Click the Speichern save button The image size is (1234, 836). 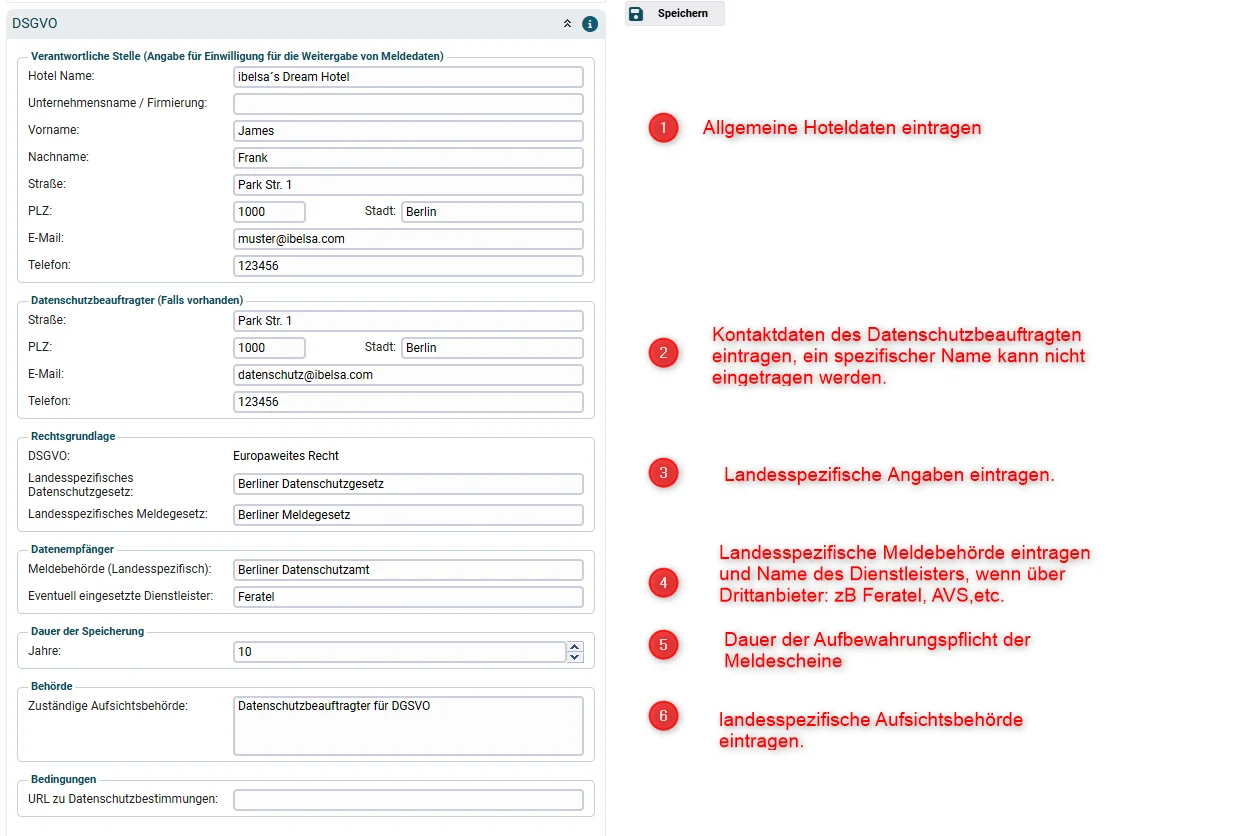[674, 13]
